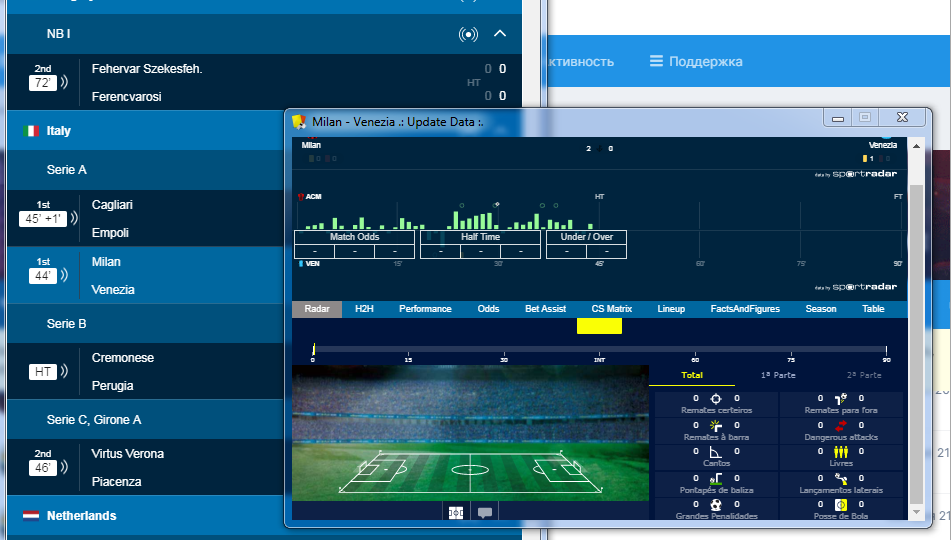Open the chat bubble icon below the field
The width and height of the screenshot is (951, 540).
point(485,513)
